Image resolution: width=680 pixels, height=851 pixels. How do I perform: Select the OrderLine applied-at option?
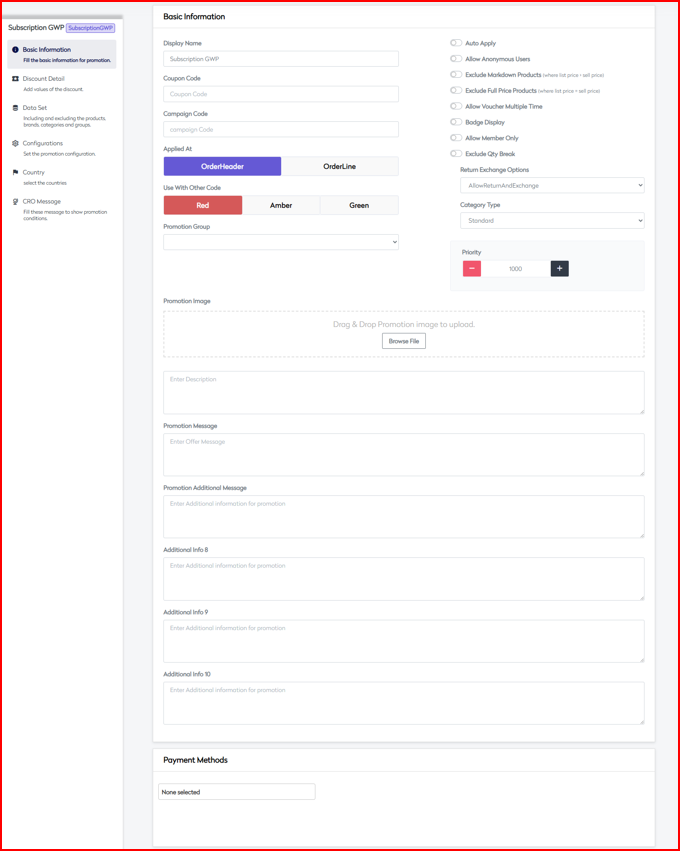(x=339, y=167)
